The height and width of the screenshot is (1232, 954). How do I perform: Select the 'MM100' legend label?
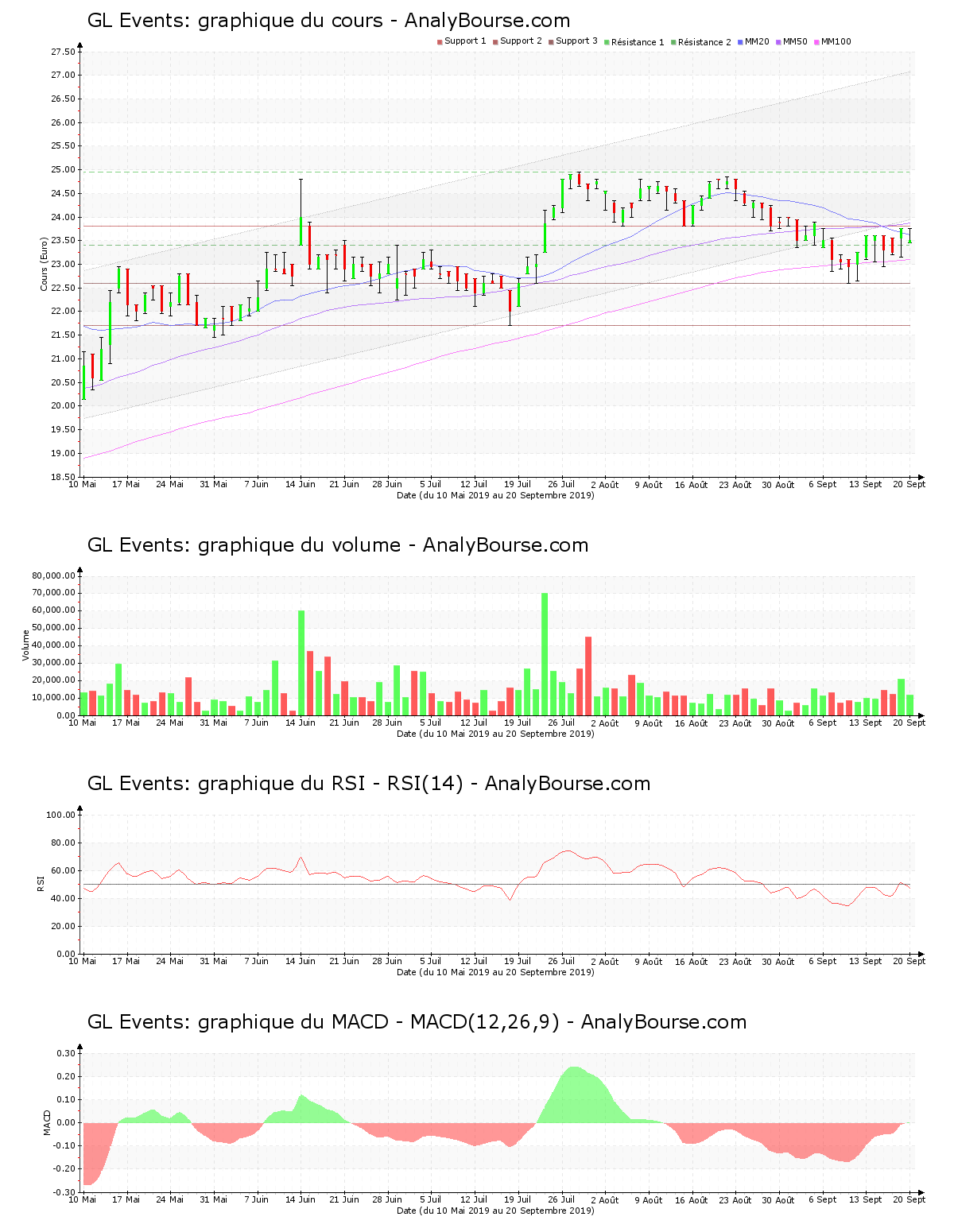click(836, 41)
